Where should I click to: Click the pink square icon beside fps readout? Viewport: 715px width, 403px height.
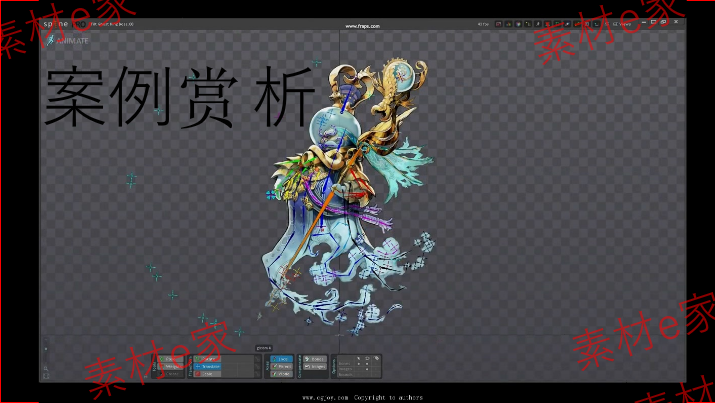pyautogui.click(x=499, y=24)
